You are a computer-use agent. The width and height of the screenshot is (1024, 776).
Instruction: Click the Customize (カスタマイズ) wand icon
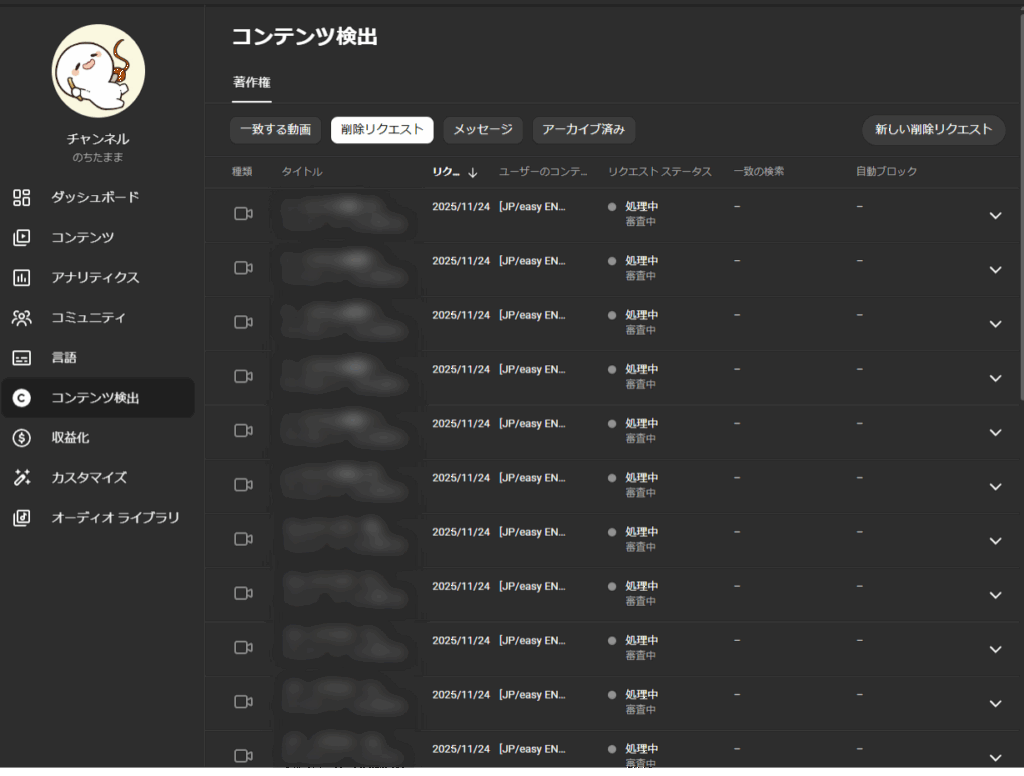[x=21, y=477]
